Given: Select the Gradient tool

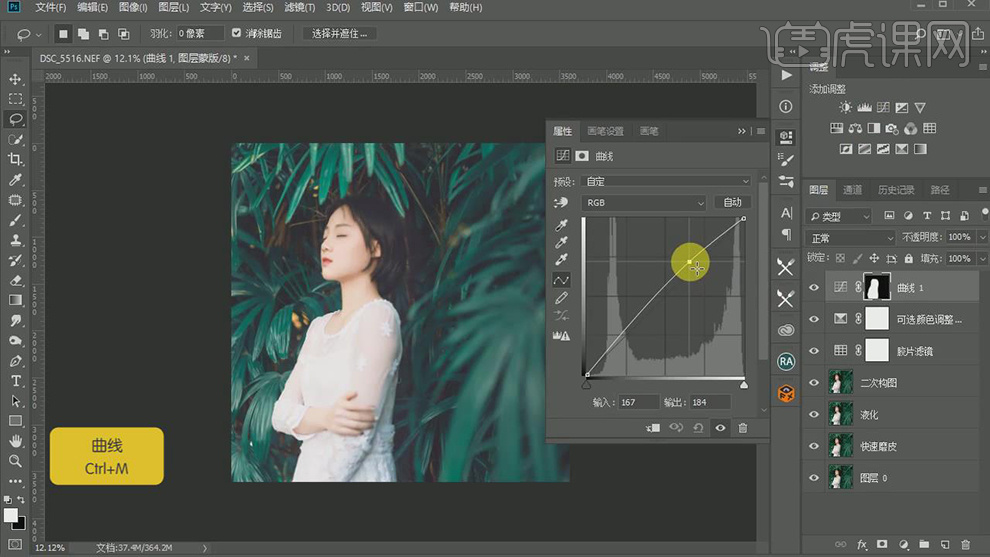Looking at the screenshot, I should pos(15,301).
